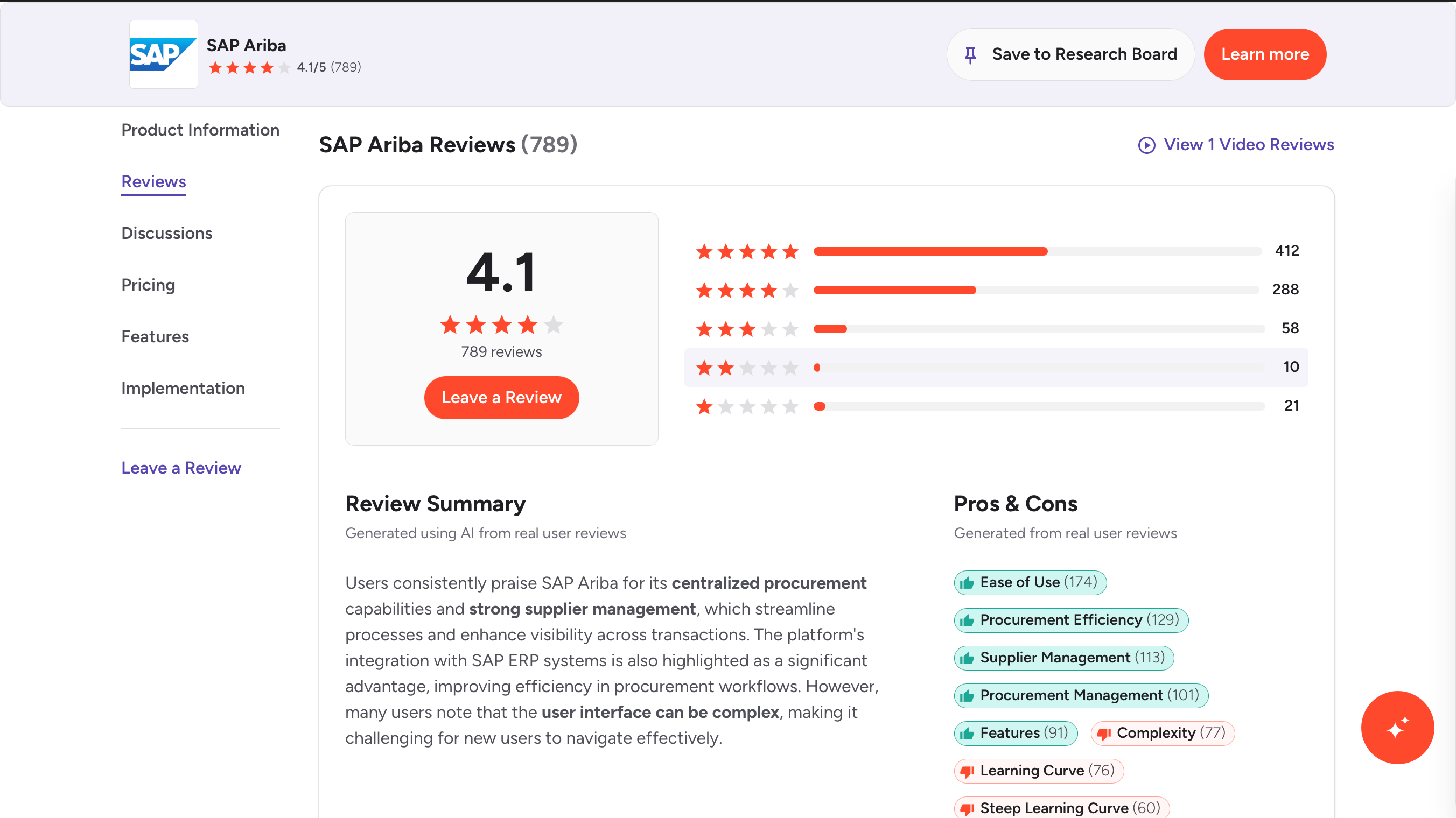Select the Reviews sidebar tab

click(x=154, y=182)
